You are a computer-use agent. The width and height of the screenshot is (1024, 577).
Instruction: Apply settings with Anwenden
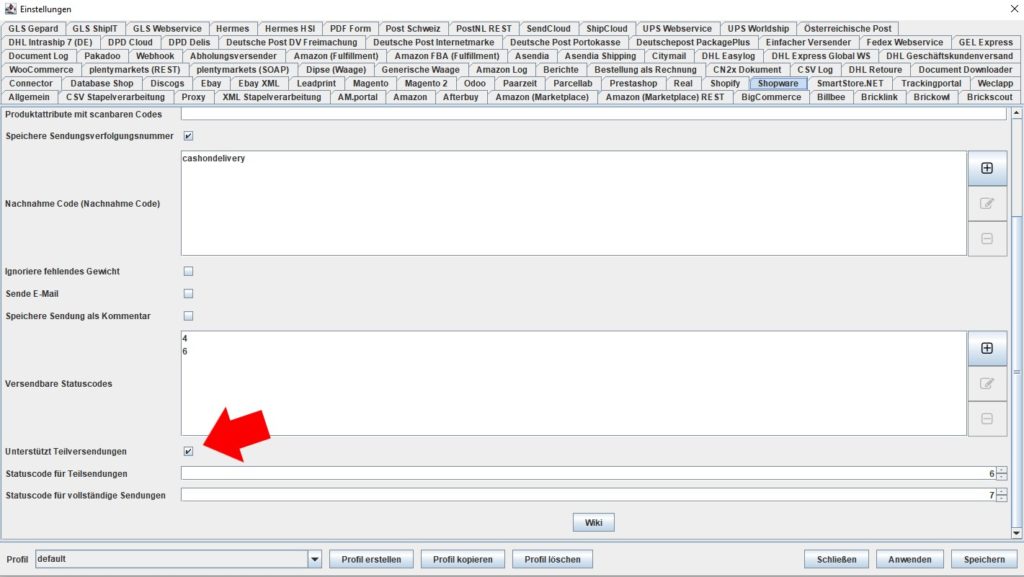click(910, 559)
